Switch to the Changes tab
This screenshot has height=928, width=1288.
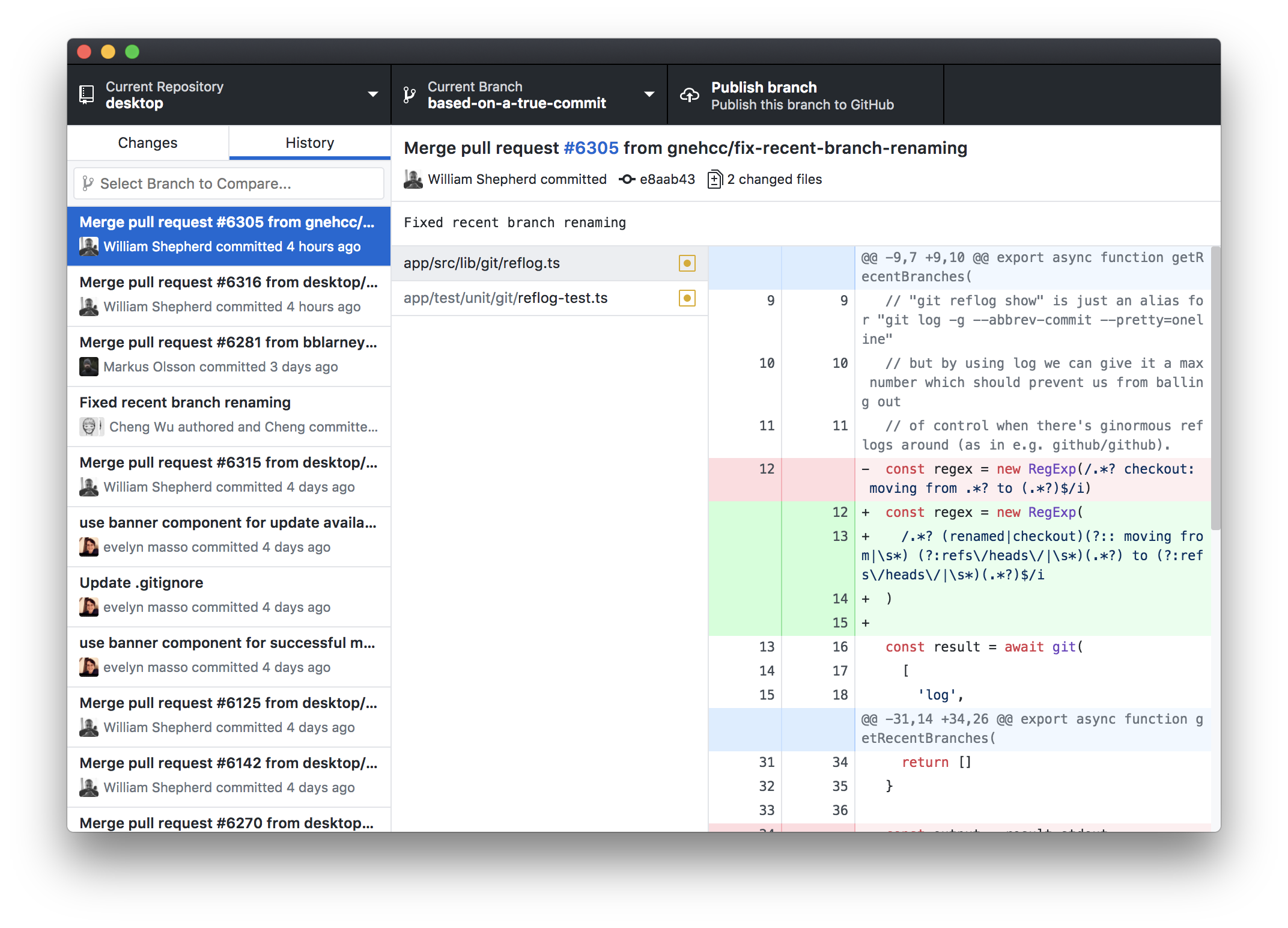(x=147, y=142)
